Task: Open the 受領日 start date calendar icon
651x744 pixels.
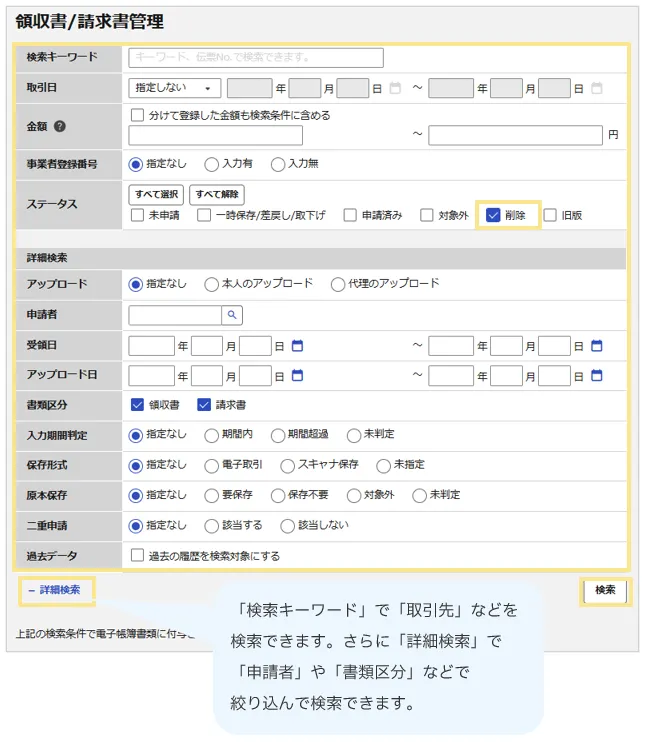Action: tap(297, 346)
